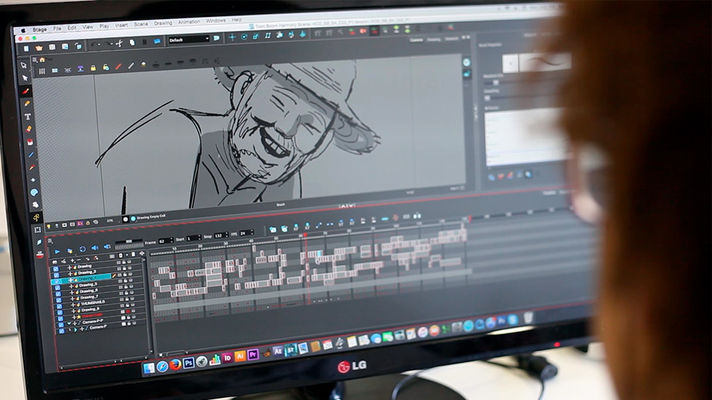This screenshot has width=712, height=400.
Task: Select the Drawing_8 layer row
Action: [x=93, y=309]
